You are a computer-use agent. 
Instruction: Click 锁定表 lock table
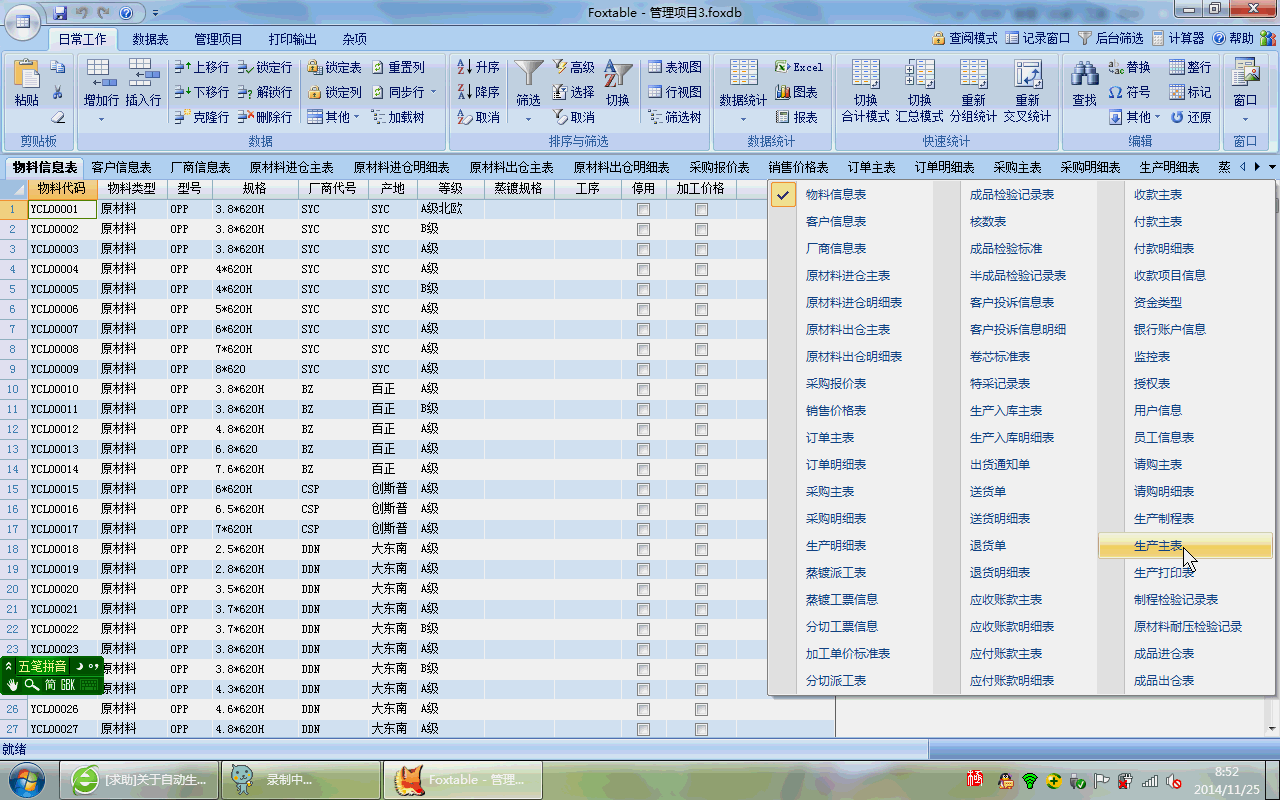334,67
